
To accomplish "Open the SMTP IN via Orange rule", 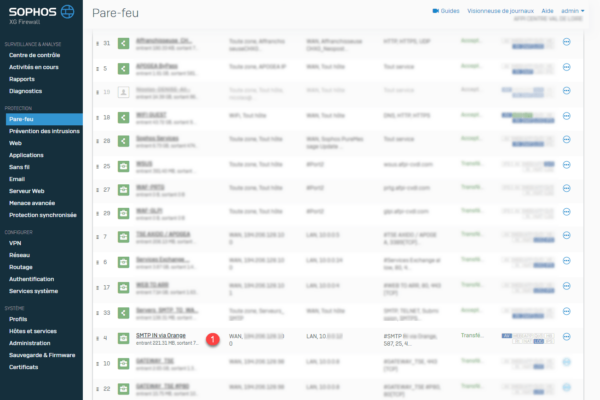I will click(x=161, y=335).
